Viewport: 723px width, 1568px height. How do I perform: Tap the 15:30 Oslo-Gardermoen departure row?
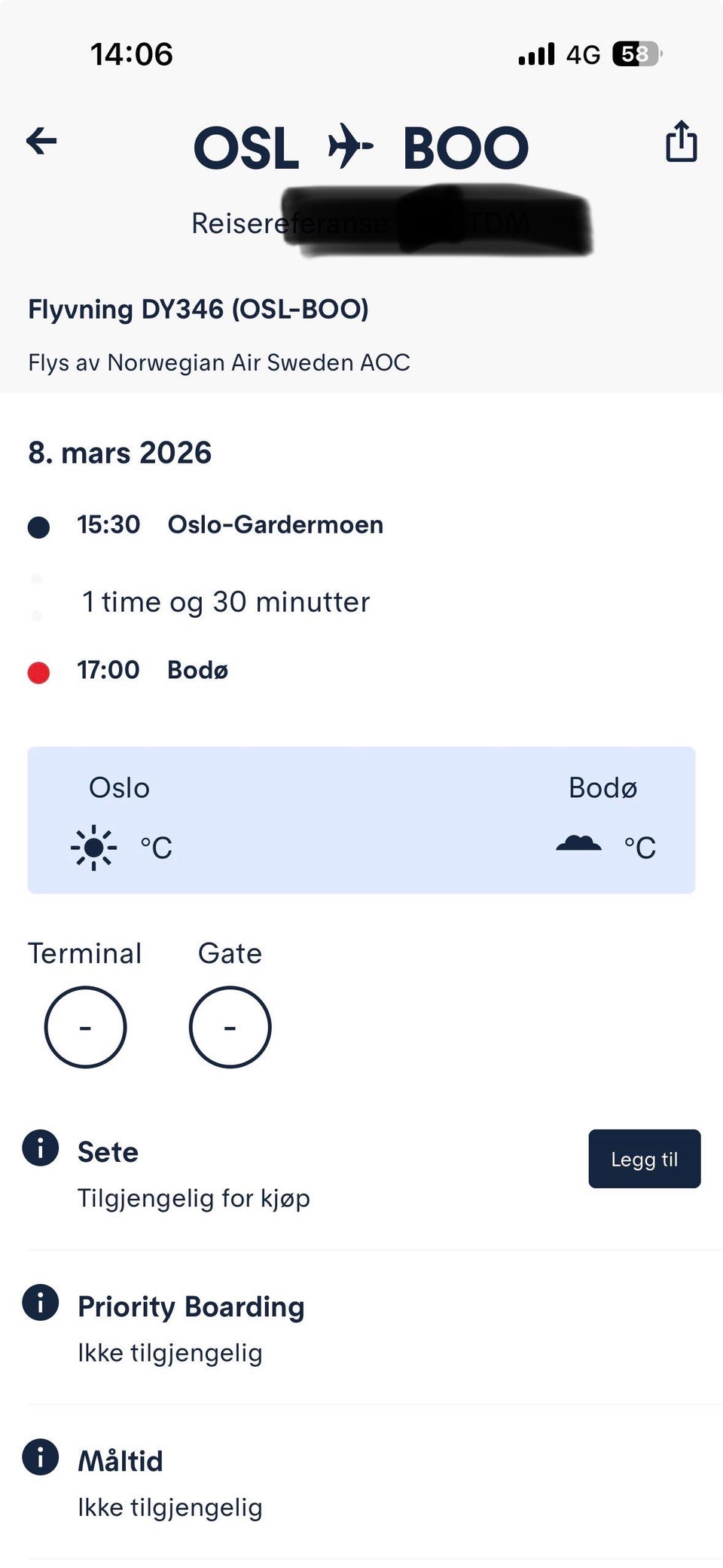[230, 524]
